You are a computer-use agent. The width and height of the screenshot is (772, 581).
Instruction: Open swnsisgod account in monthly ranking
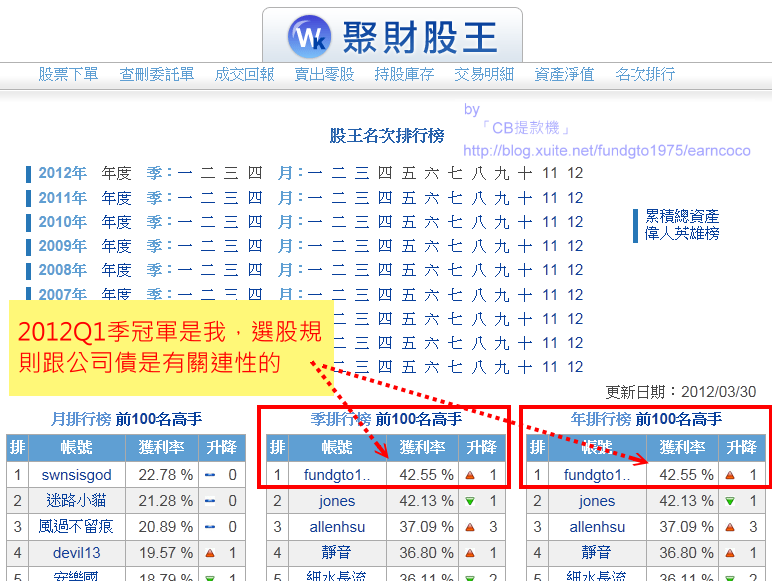click(x=76, y=475)
